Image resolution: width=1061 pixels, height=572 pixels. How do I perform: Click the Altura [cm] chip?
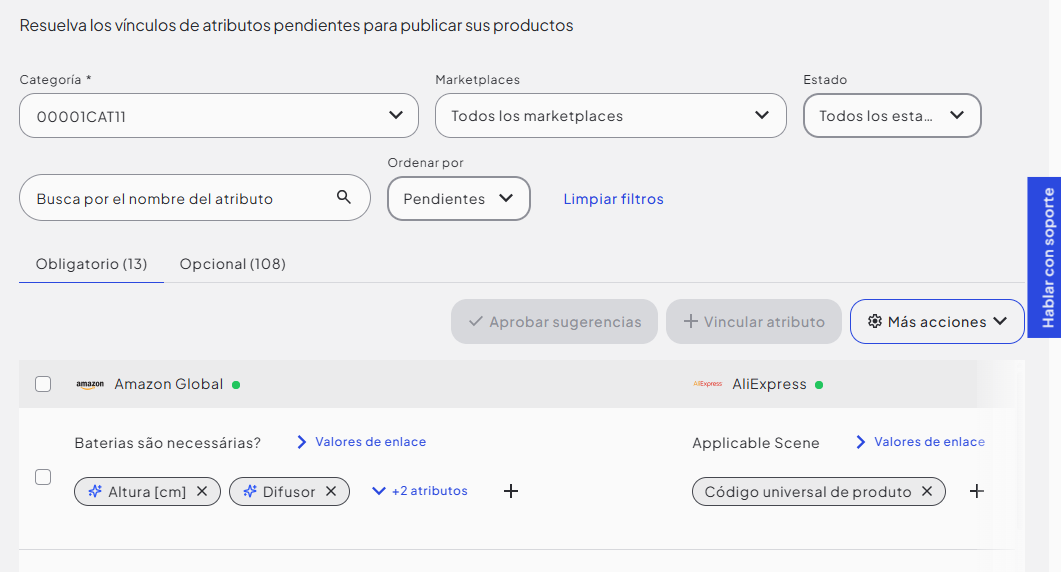click(x=147, y=491)
